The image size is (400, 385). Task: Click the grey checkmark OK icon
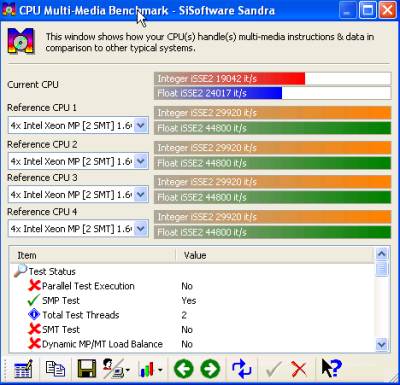pos(273,369)
